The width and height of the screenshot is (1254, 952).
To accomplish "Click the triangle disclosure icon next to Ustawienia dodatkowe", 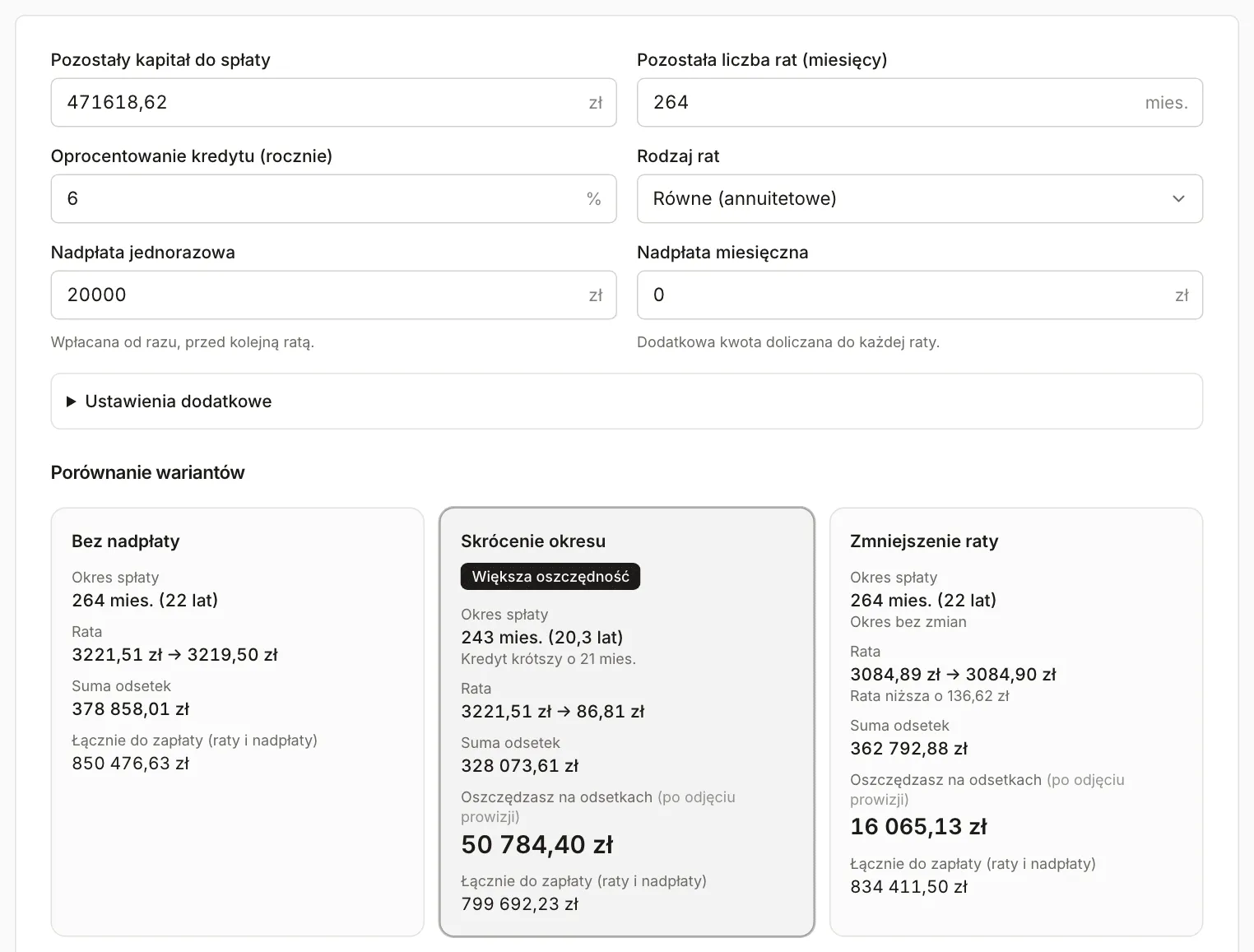I will 71,402.
